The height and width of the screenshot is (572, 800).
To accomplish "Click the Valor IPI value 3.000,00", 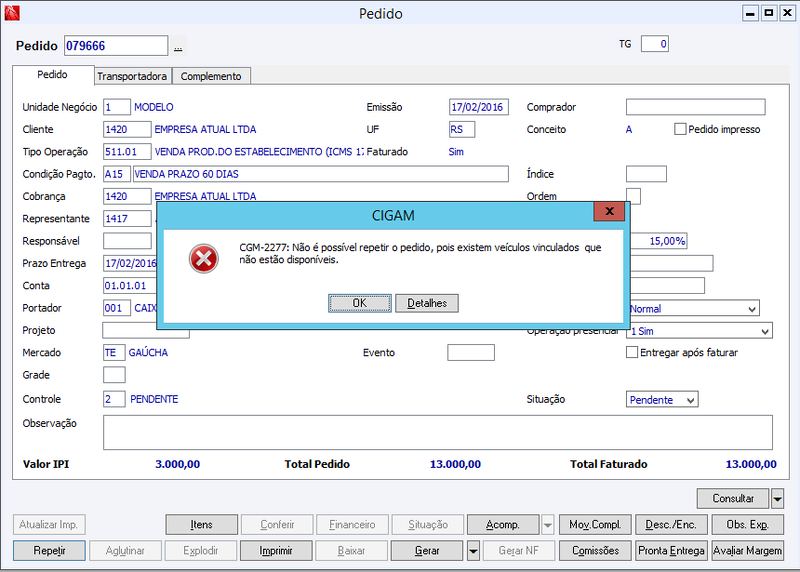I will [178, 464].
